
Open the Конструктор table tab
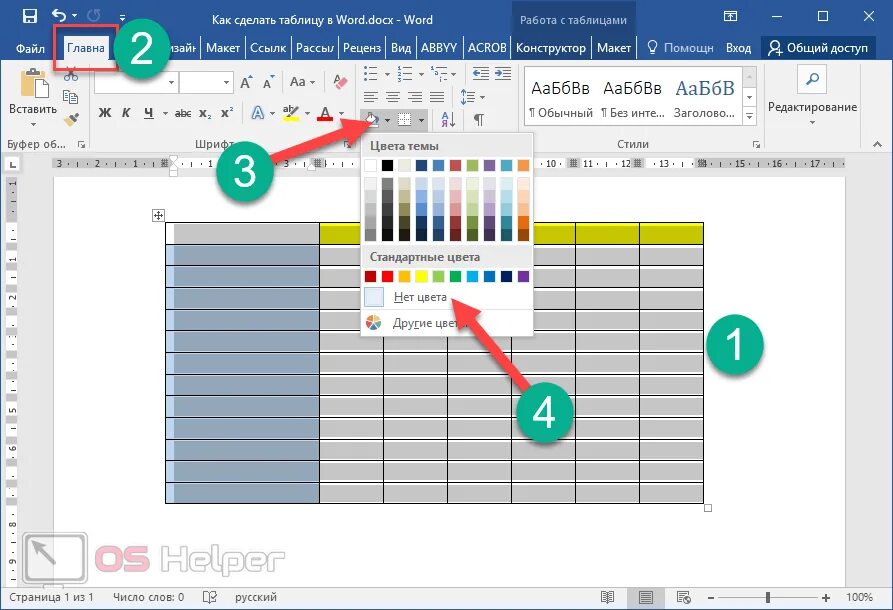pyautogui.click(x=551, y=48)
